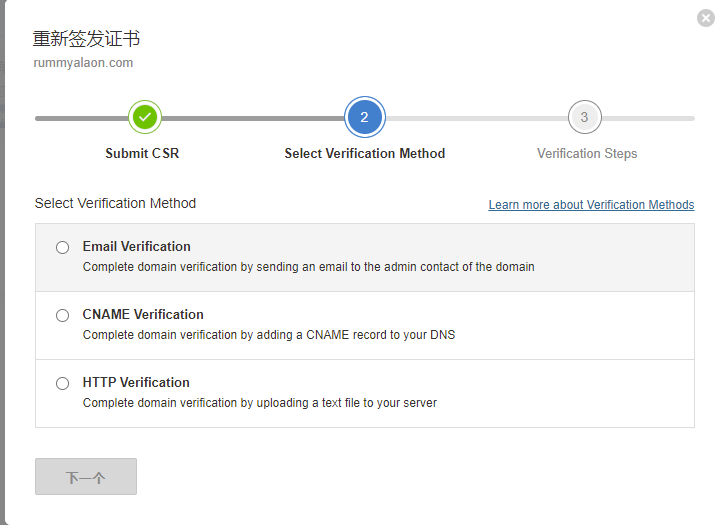Click the green checkmark Submit CSR step icon
The width and height of the screenshot is (719, 525).
tap(145, 118)
